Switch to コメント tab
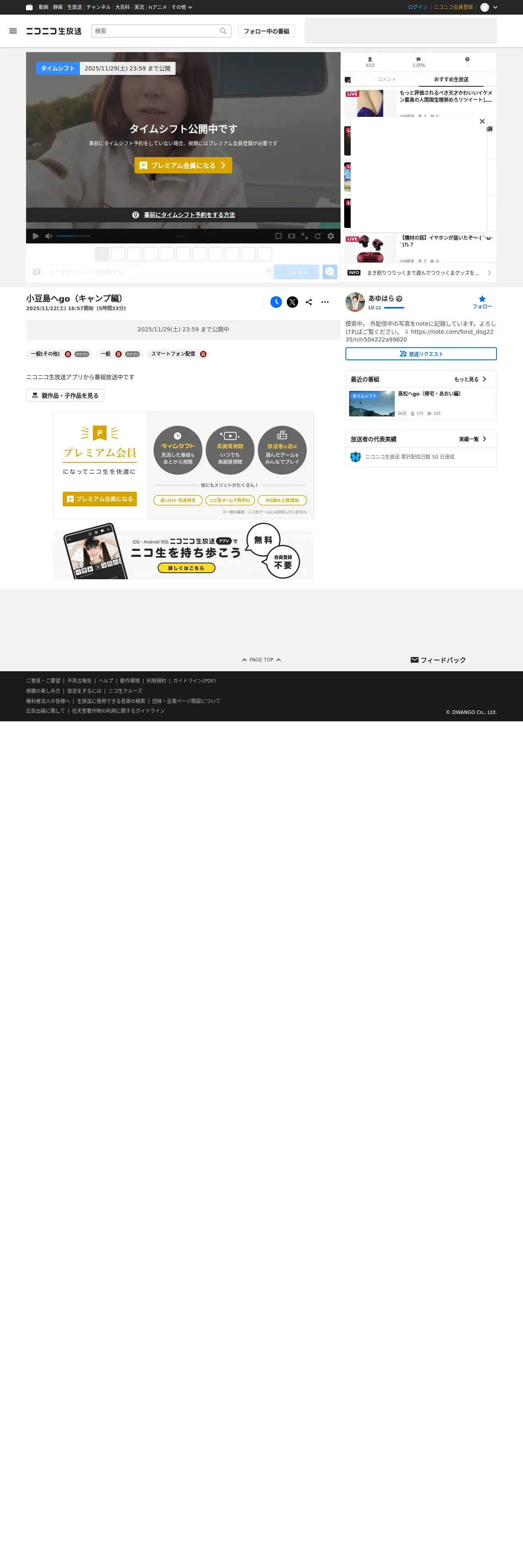 coord(386,80)
